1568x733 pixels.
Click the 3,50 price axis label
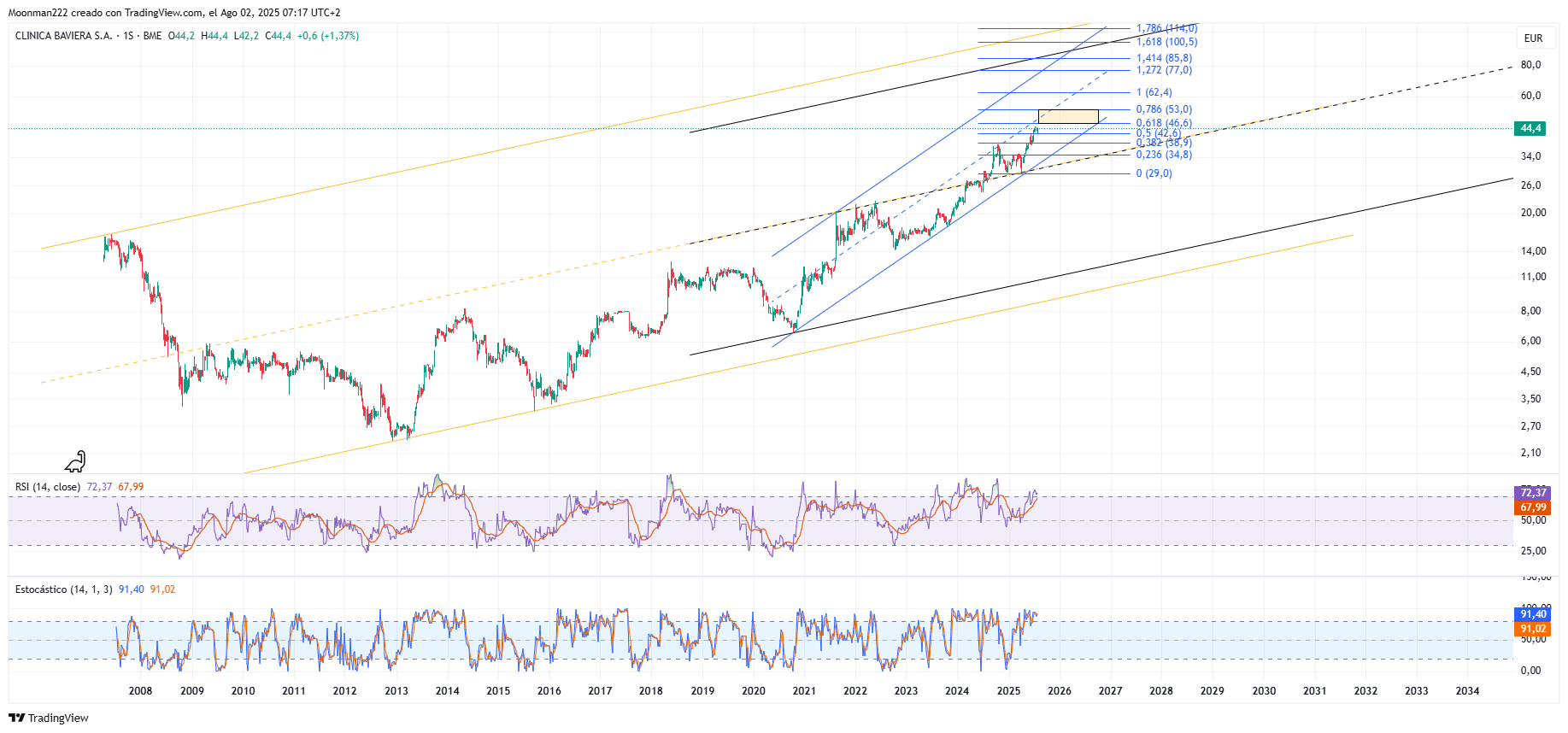(1530, 399)
